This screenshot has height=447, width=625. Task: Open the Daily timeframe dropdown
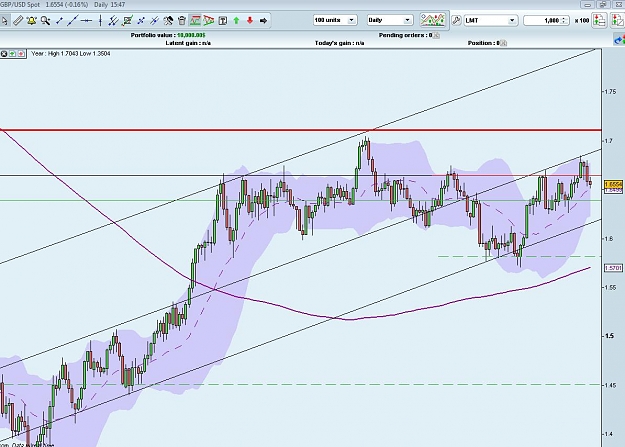(389, 20)
